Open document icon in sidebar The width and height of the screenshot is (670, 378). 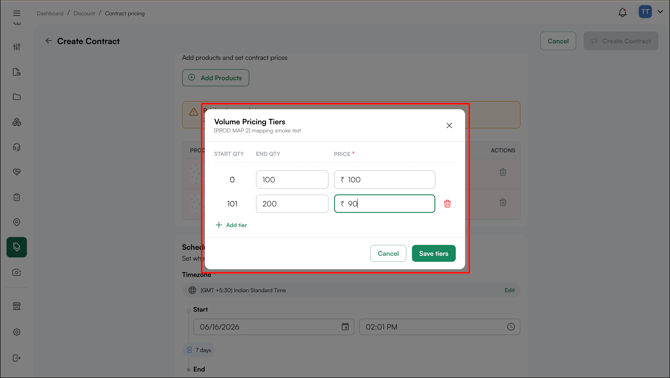pos(17,72)
